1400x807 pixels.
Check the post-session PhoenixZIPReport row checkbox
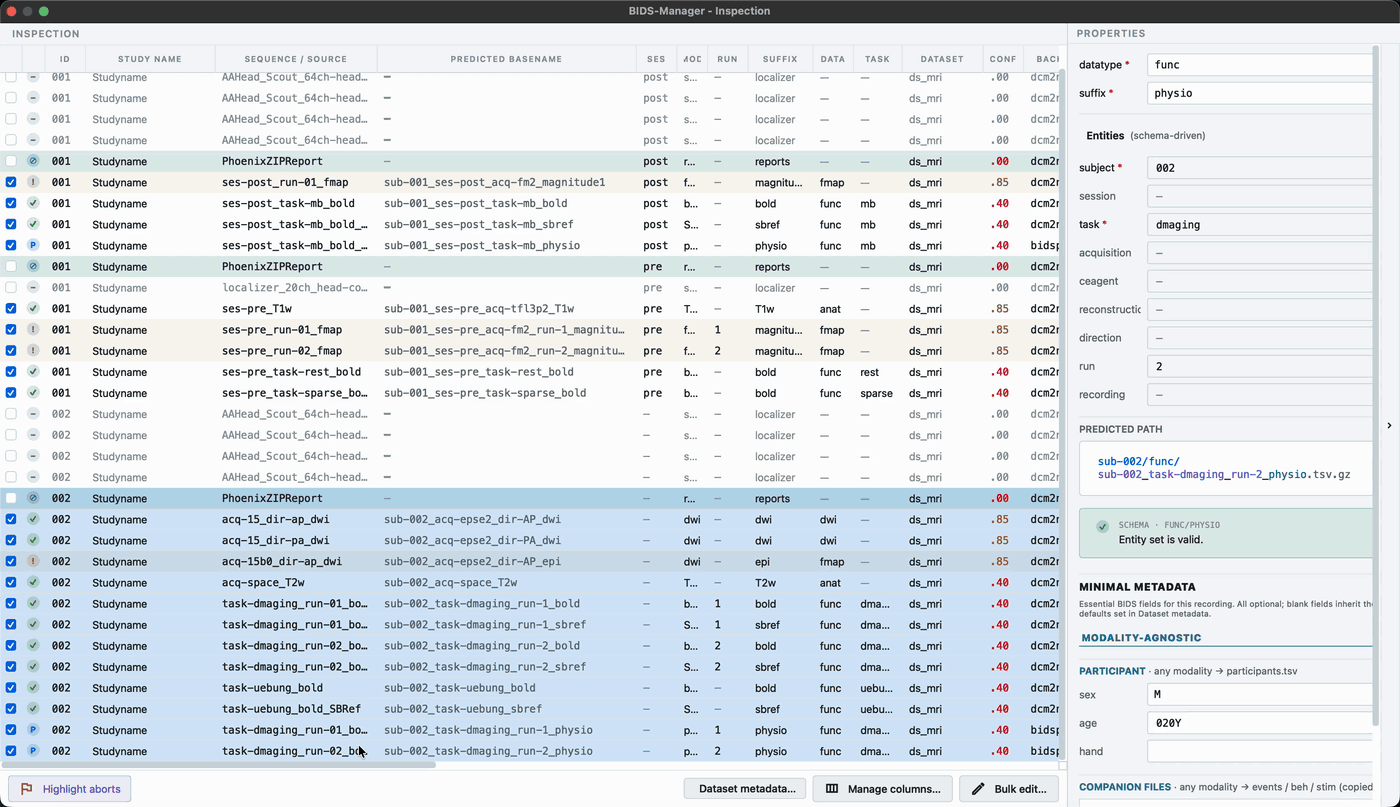pos(11,161)
